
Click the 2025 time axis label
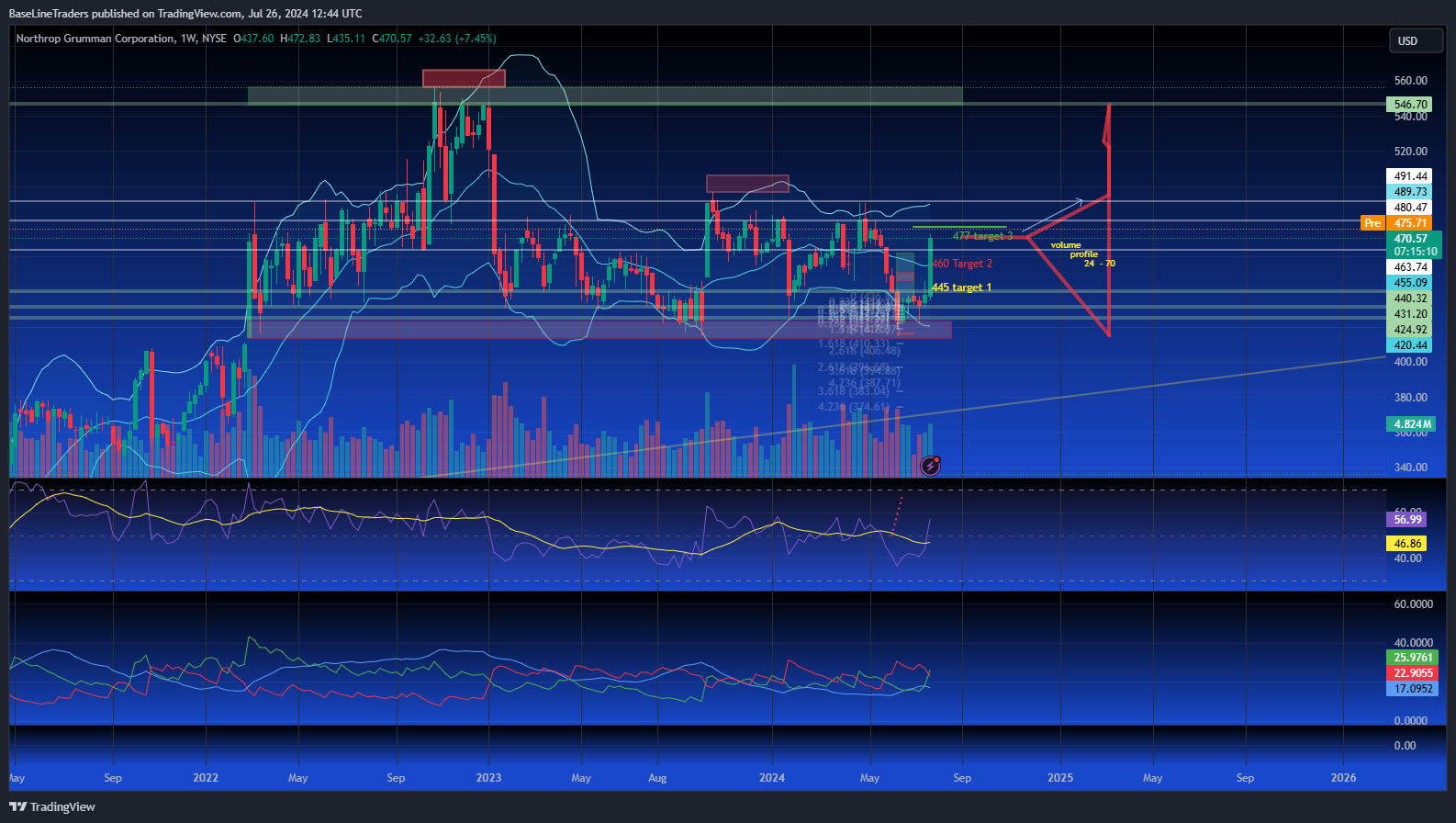1060,778
